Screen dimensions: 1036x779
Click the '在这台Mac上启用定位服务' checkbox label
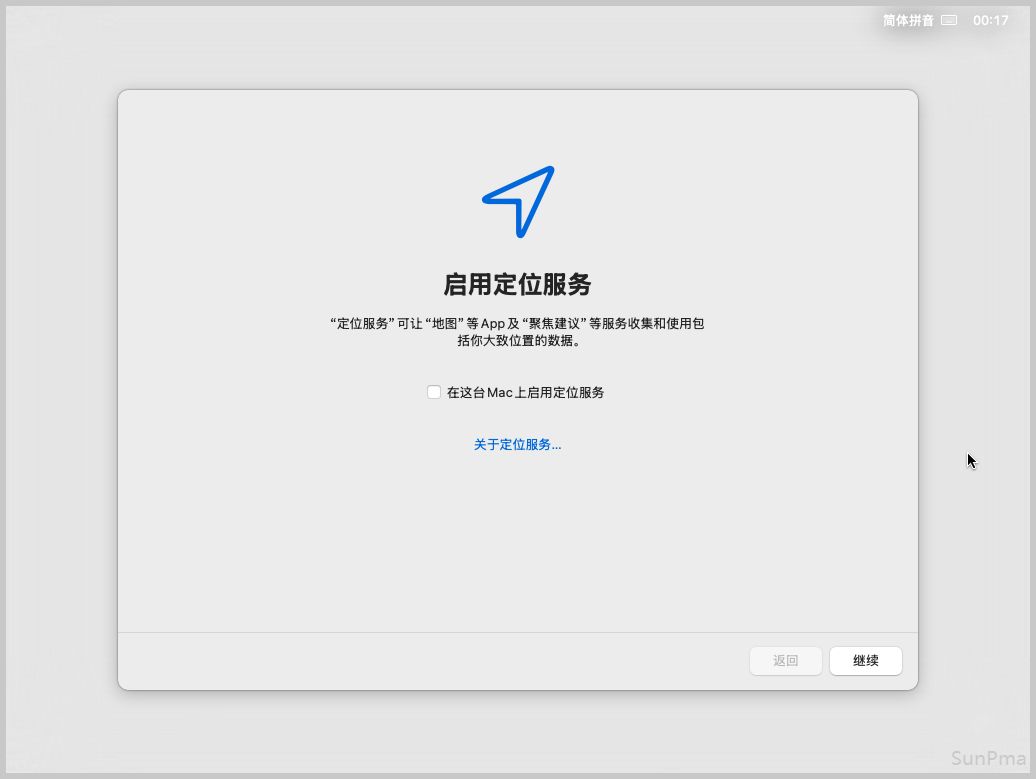tap(525, 393)
